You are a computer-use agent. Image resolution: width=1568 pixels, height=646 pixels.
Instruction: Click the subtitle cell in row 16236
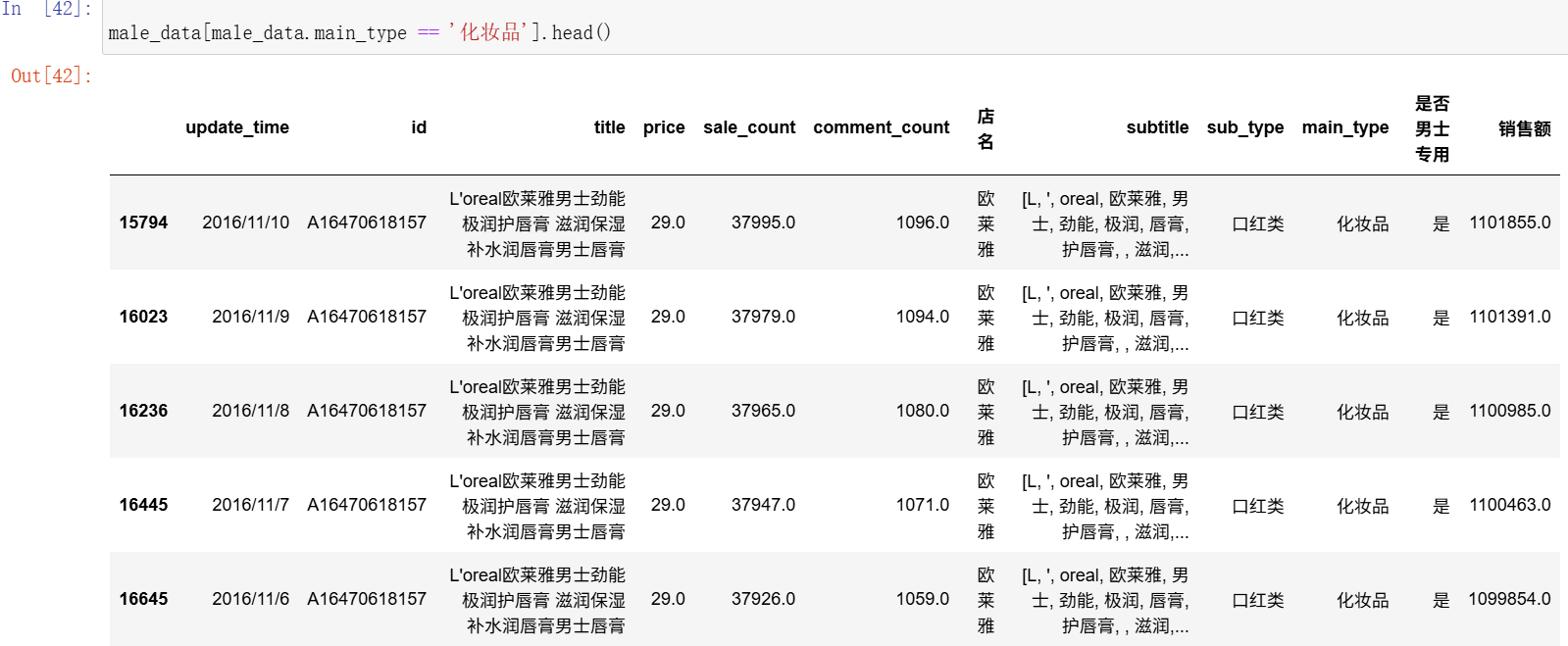click(x=1105, y=412)
